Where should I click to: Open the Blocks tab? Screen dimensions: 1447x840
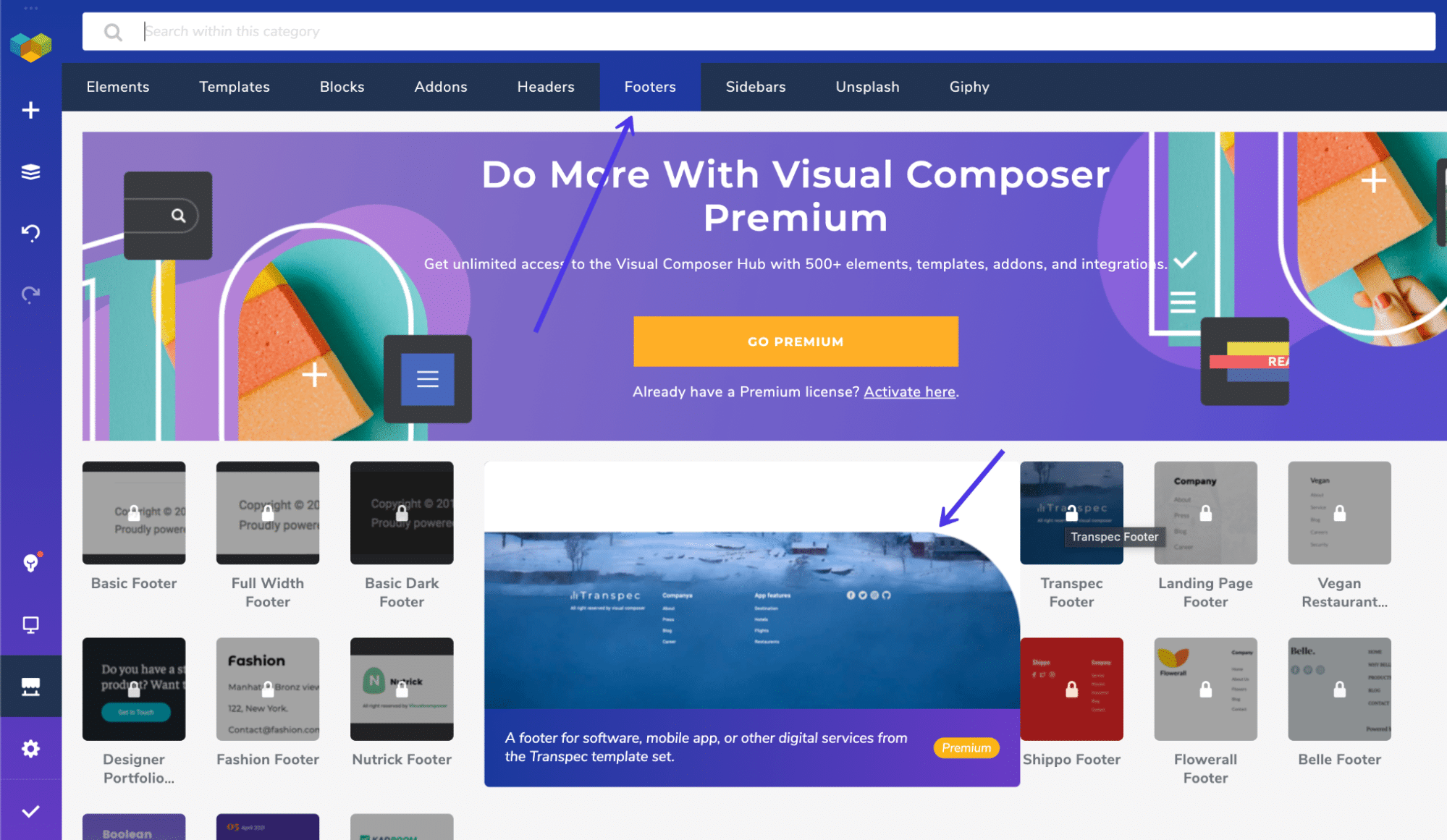[x=342, y=87]
